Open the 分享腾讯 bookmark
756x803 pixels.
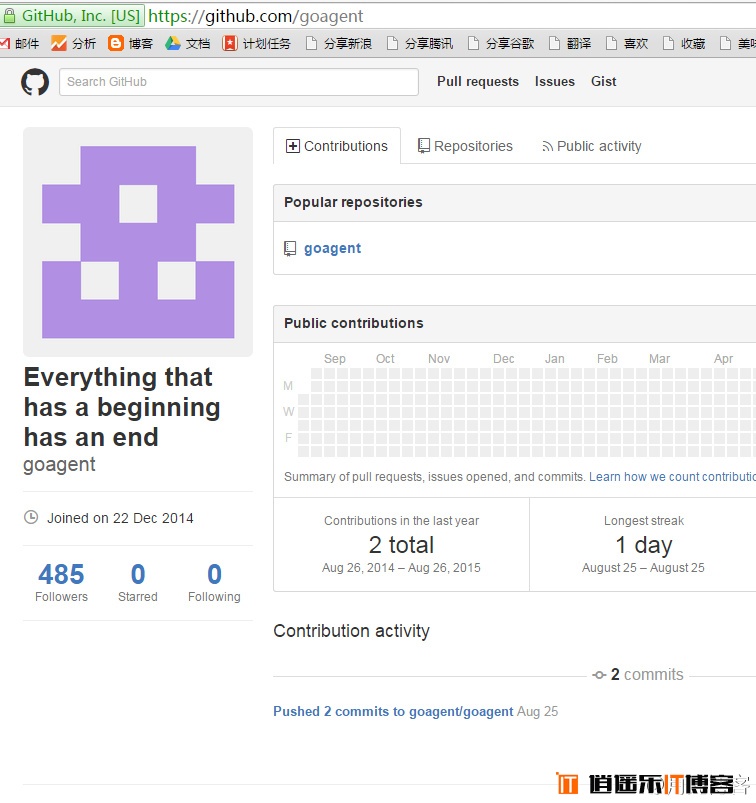[420, 44]
